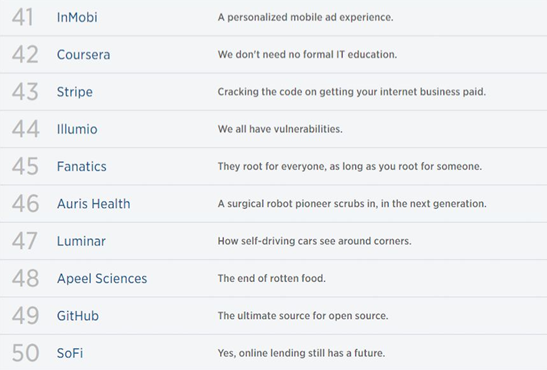Click rank number 45
This screenshot has height=370, width=547.
pos(25,166)
